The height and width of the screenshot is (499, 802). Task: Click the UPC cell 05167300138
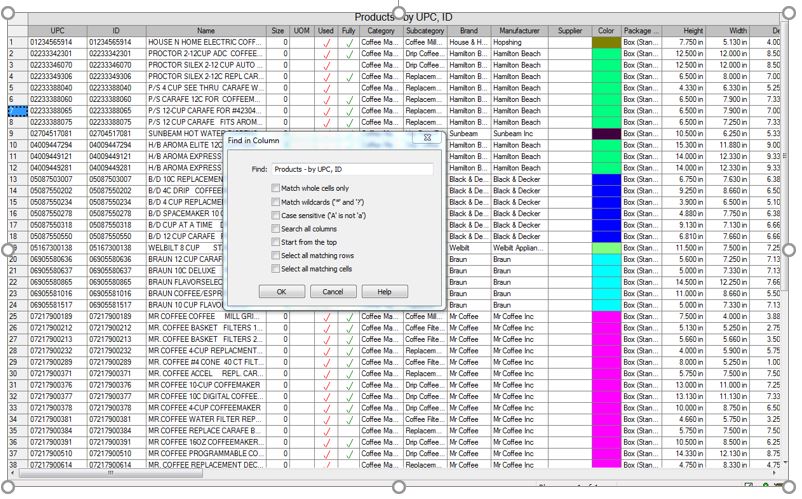point(57,248)
